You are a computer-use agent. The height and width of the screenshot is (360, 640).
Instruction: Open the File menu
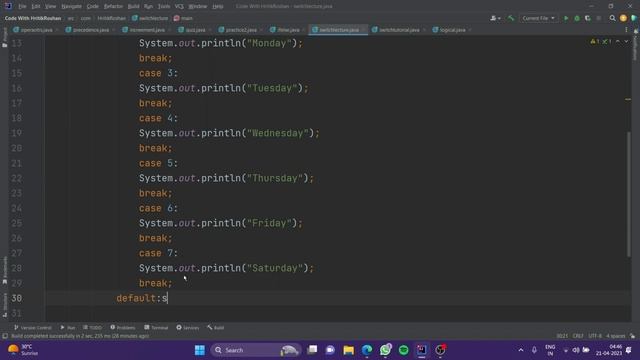[22, 7]
